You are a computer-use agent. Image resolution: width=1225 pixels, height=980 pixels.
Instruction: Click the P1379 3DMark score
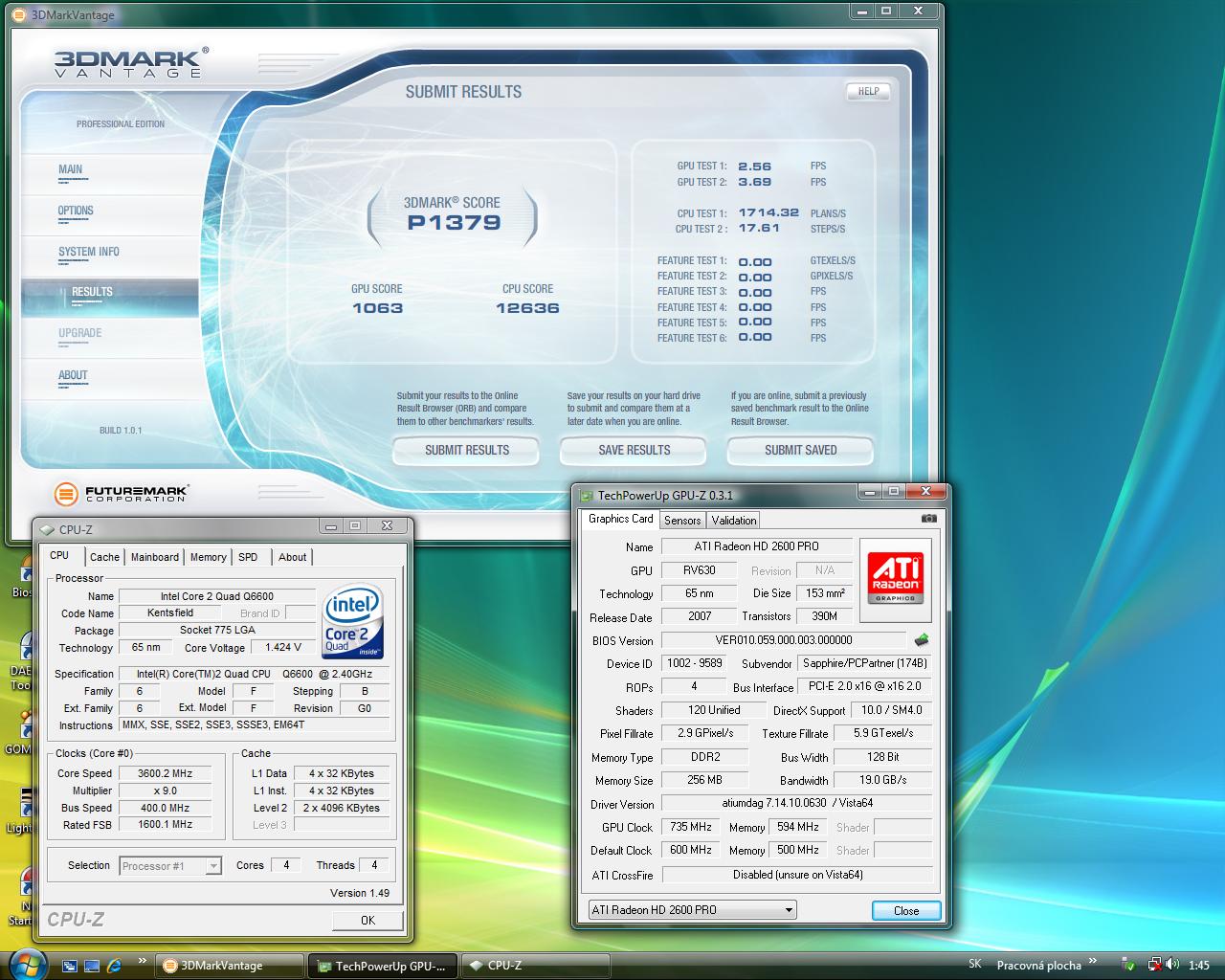(454, 223)
